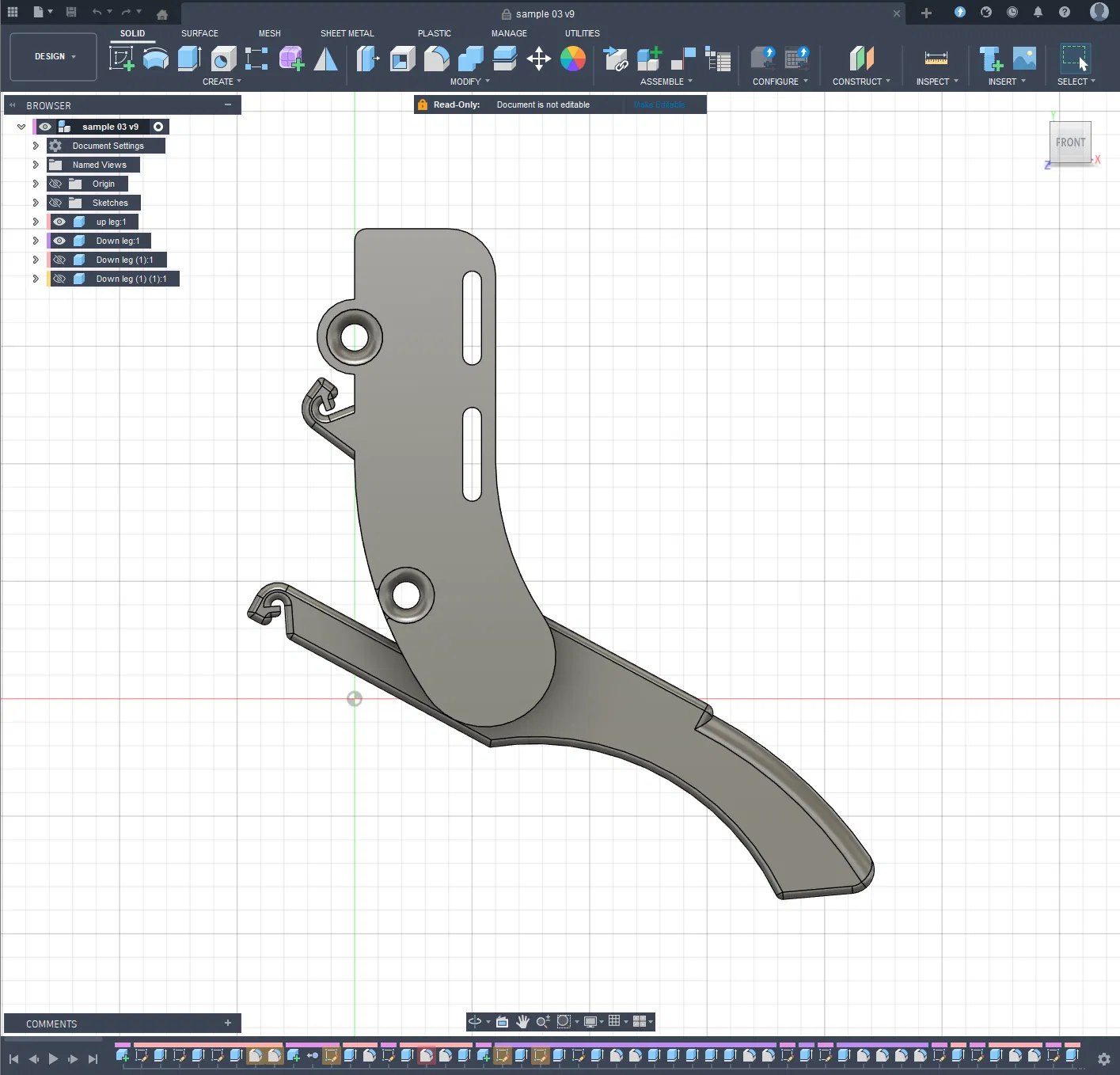Show the Sketches folder

point(55,203)
